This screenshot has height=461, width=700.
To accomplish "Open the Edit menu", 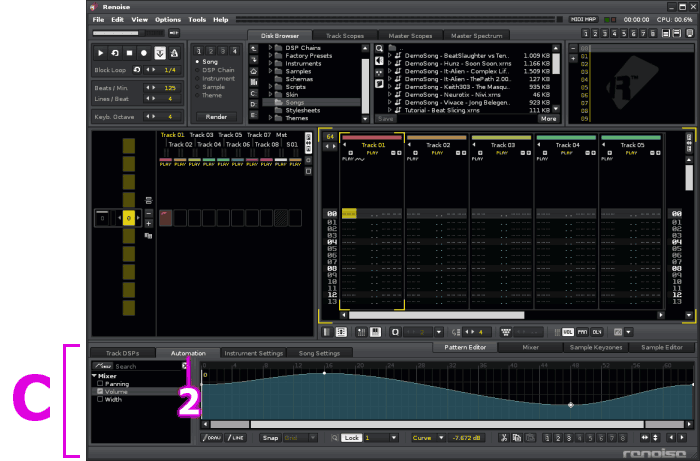I will coord(117,20).
